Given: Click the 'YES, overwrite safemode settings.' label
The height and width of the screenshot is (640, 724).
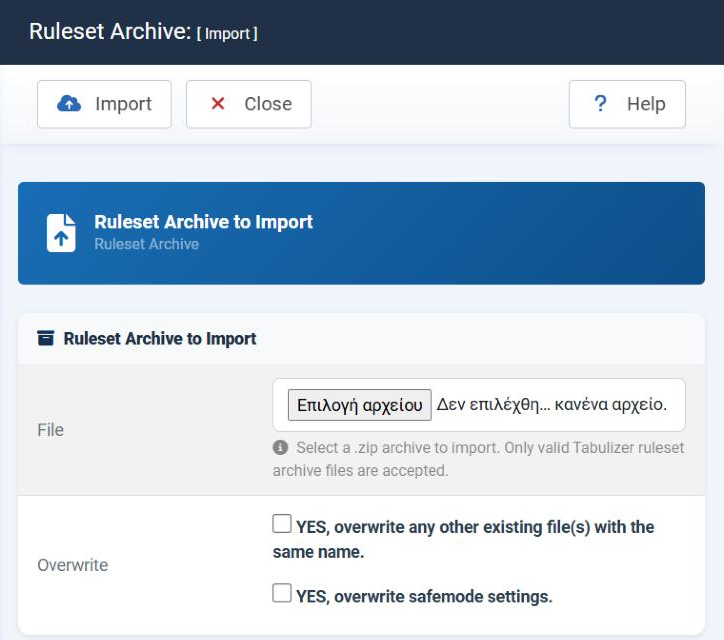Looking at the screenshot, I should pos(424,597).
